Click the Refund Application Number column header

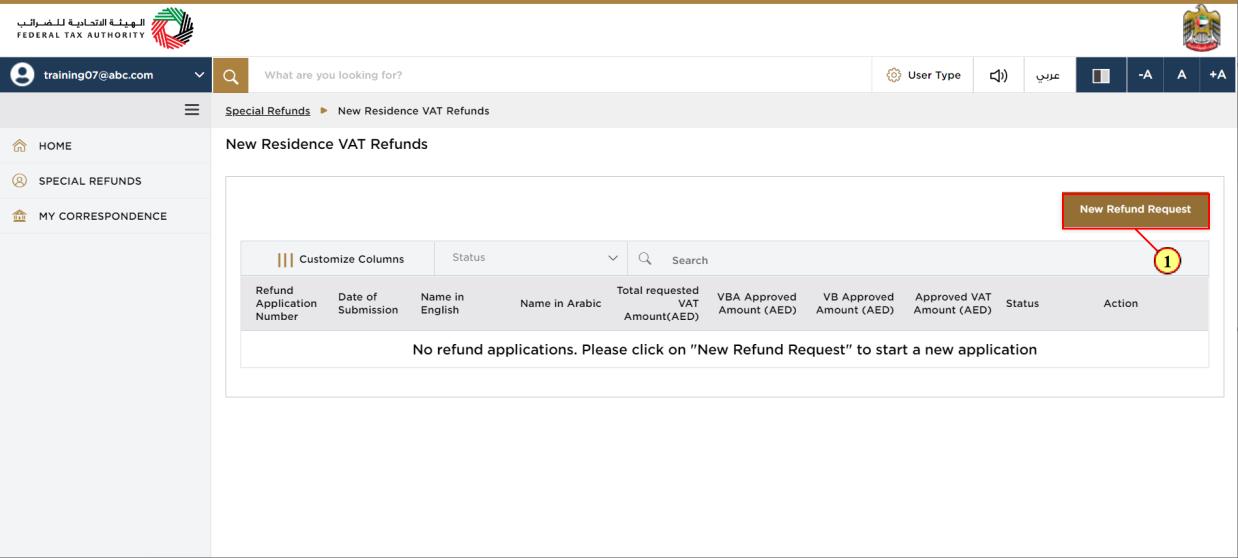coord(286,303)
